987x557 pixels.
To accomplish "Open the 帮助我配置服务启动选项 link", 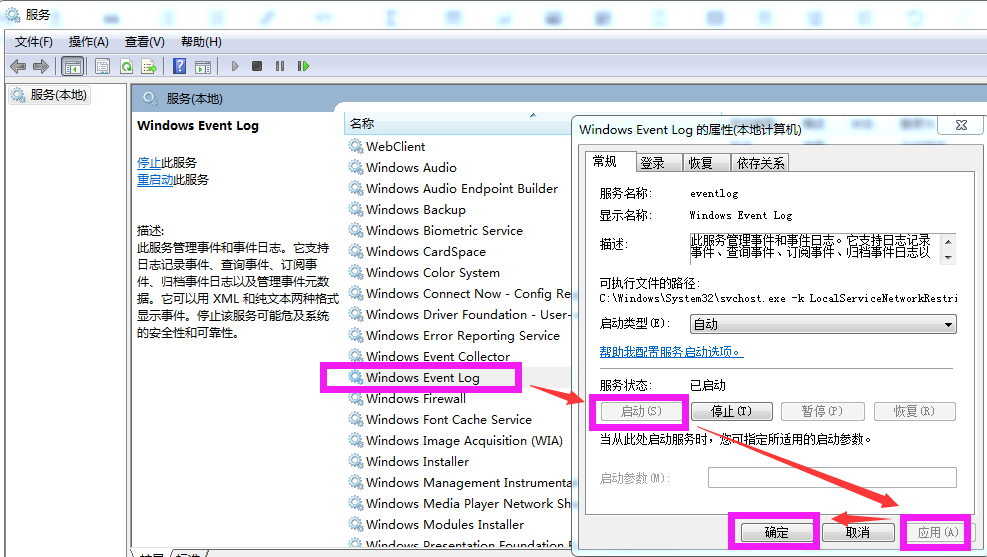I will (671, 352).
